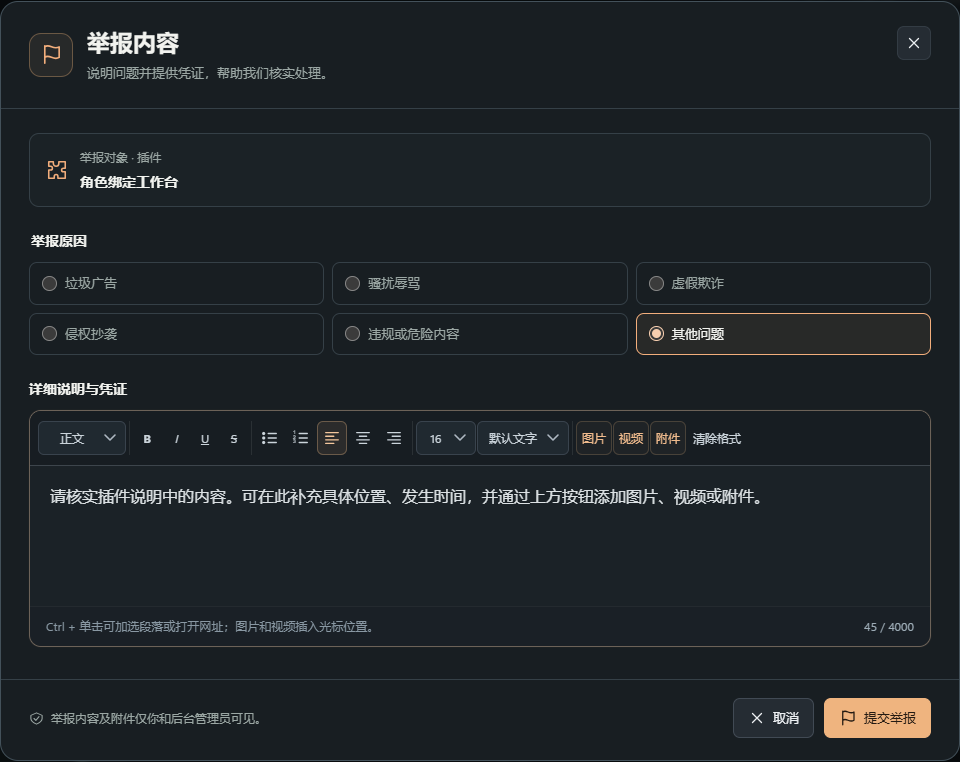Viewport: 960px width, 762px height.
Task: Insert an image via 图片 button
Action: click(593, 438)
